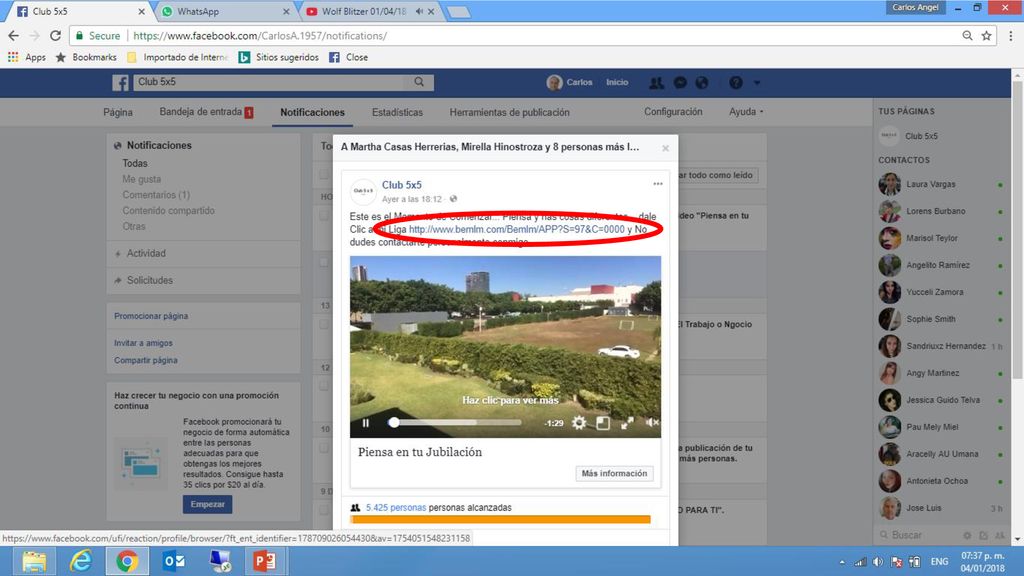Switch to the WhatsApp browser tab

[x=225, y=12]
